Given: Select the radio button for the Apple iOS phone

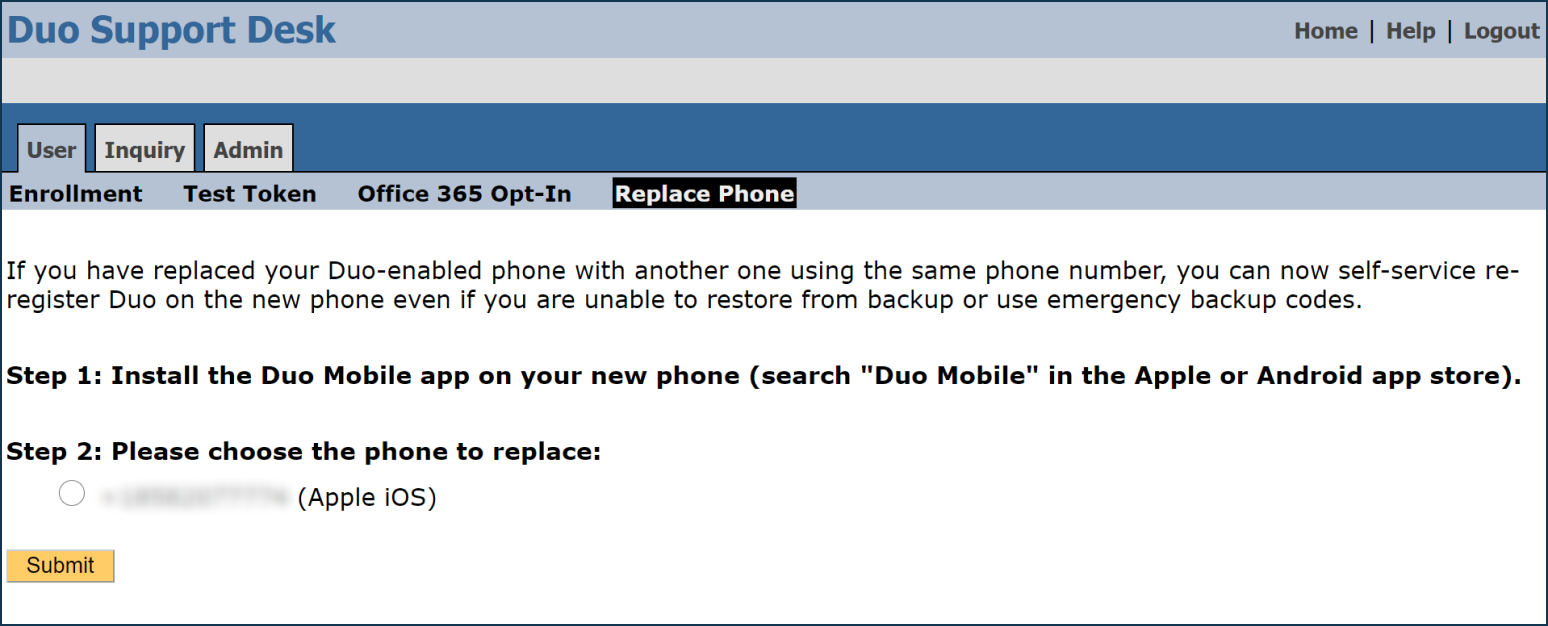Looking at the screenshot, I should (71, 492).
